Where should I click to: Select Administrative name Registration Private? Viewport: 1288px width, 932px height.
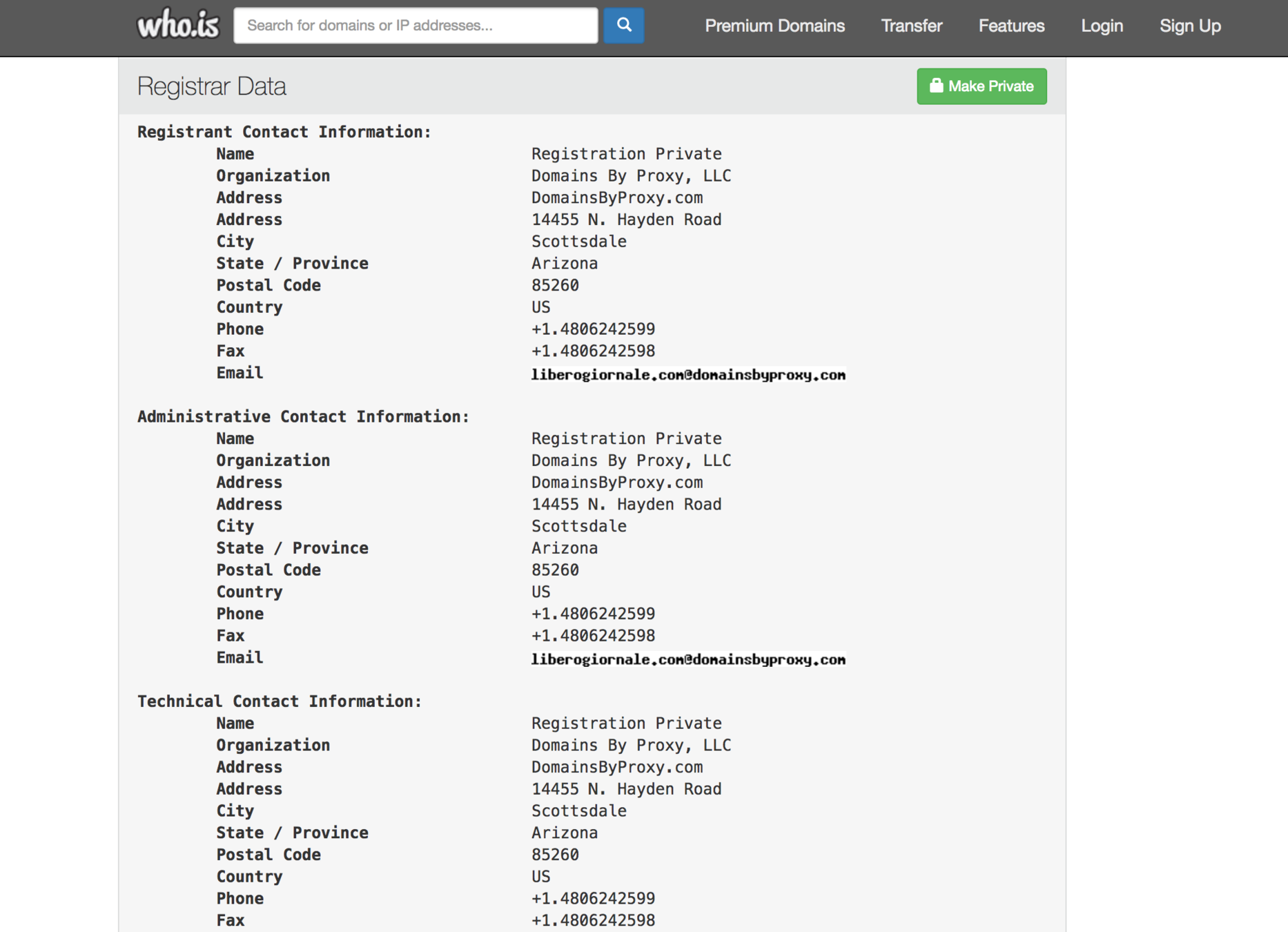coord(626,438)
